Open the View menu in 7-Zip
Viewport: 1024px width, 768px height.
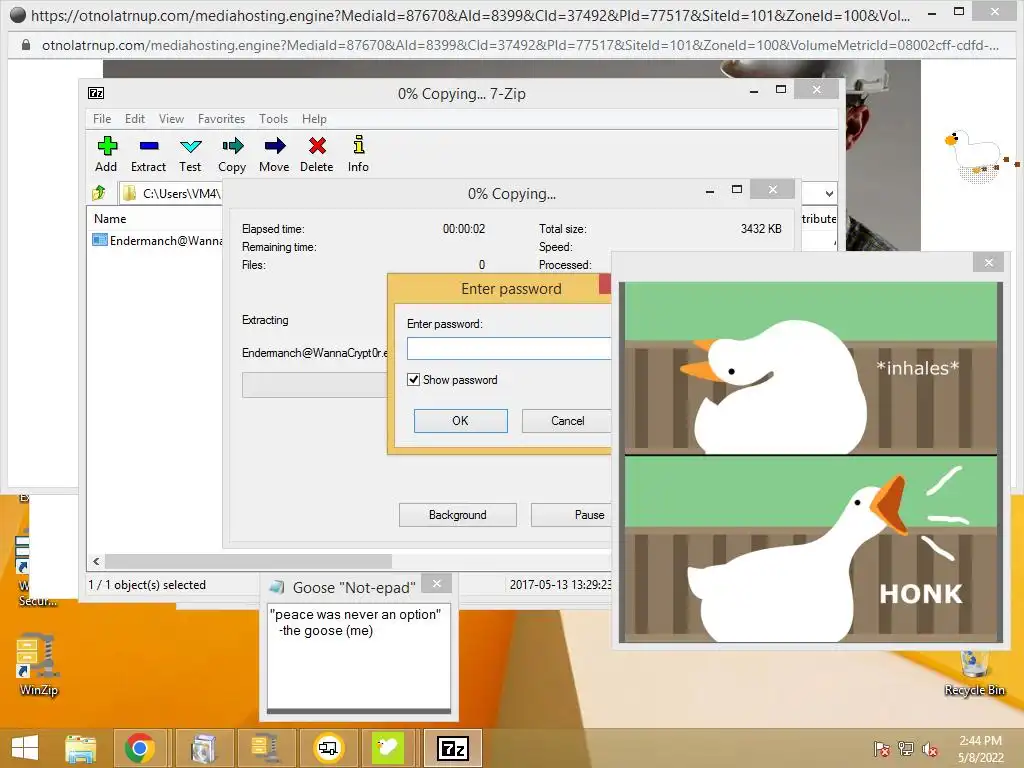pos(171,119)
